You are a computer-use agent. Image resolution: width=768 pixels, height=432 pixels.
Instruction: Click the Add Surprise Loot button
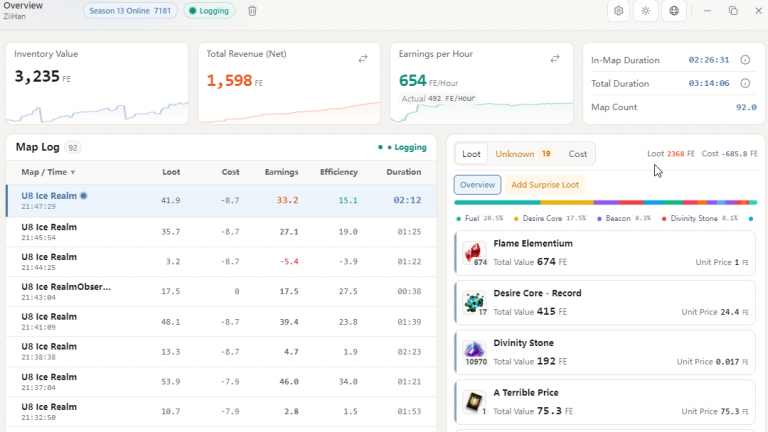[x=545, y=185]
